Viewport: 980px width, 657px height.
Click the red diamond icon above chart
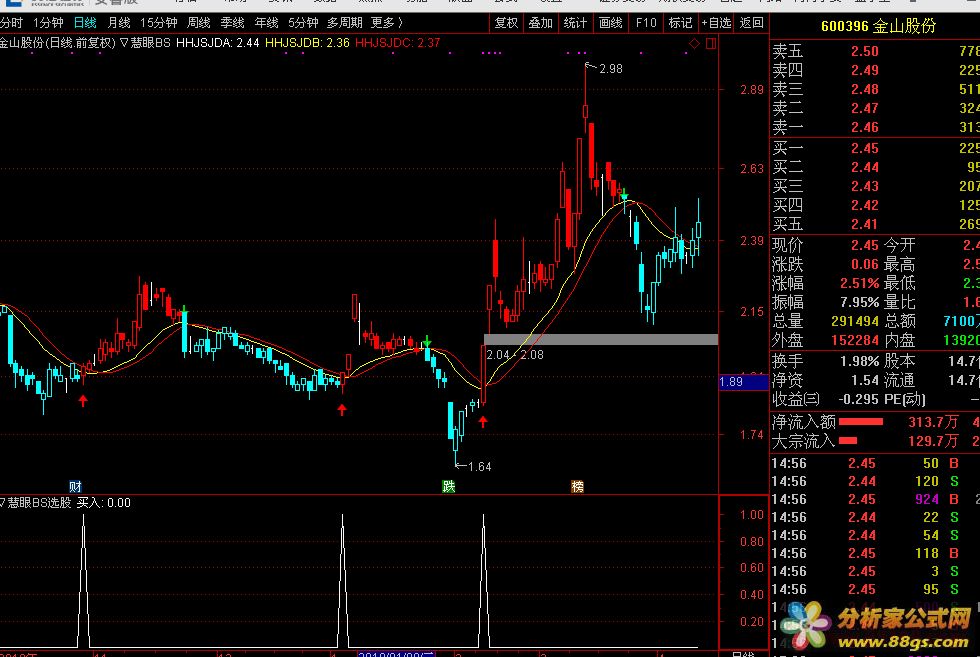pyautogui.click(x=694, y=43)
